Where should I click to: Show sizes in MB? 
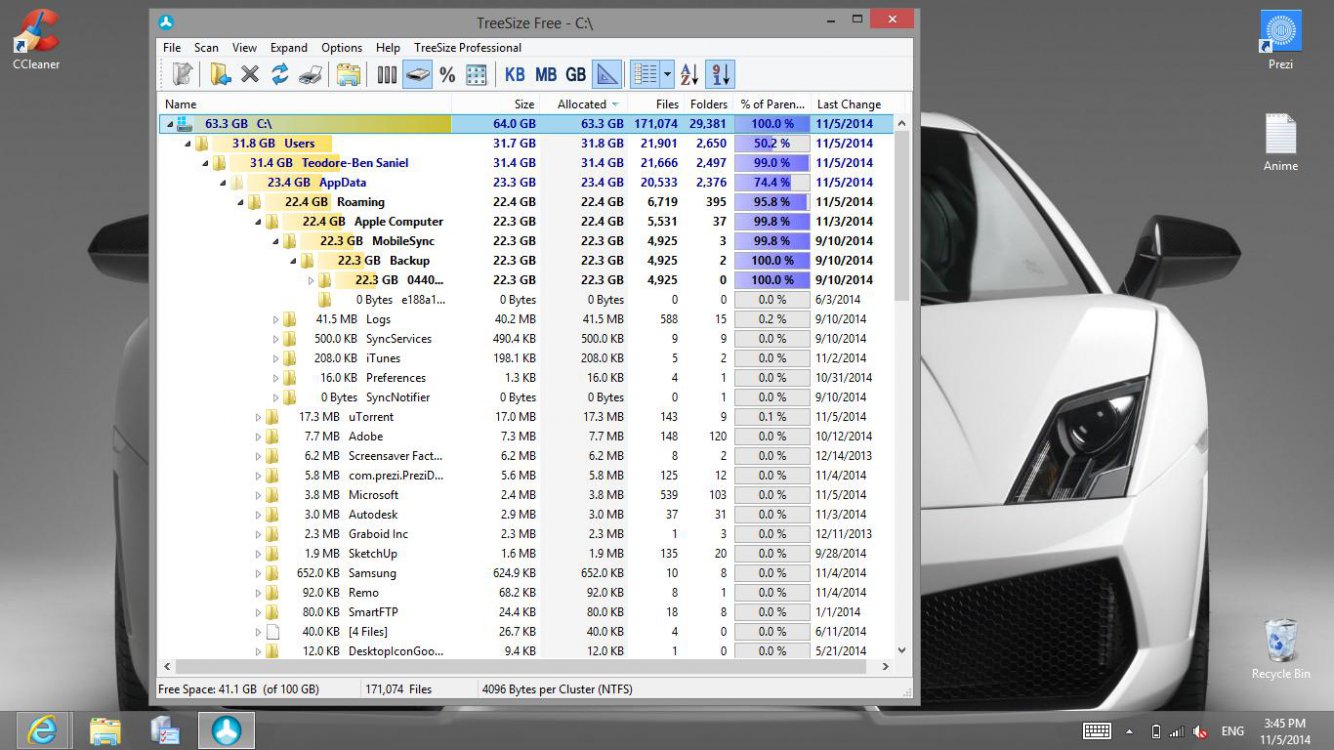click(546, 74)
